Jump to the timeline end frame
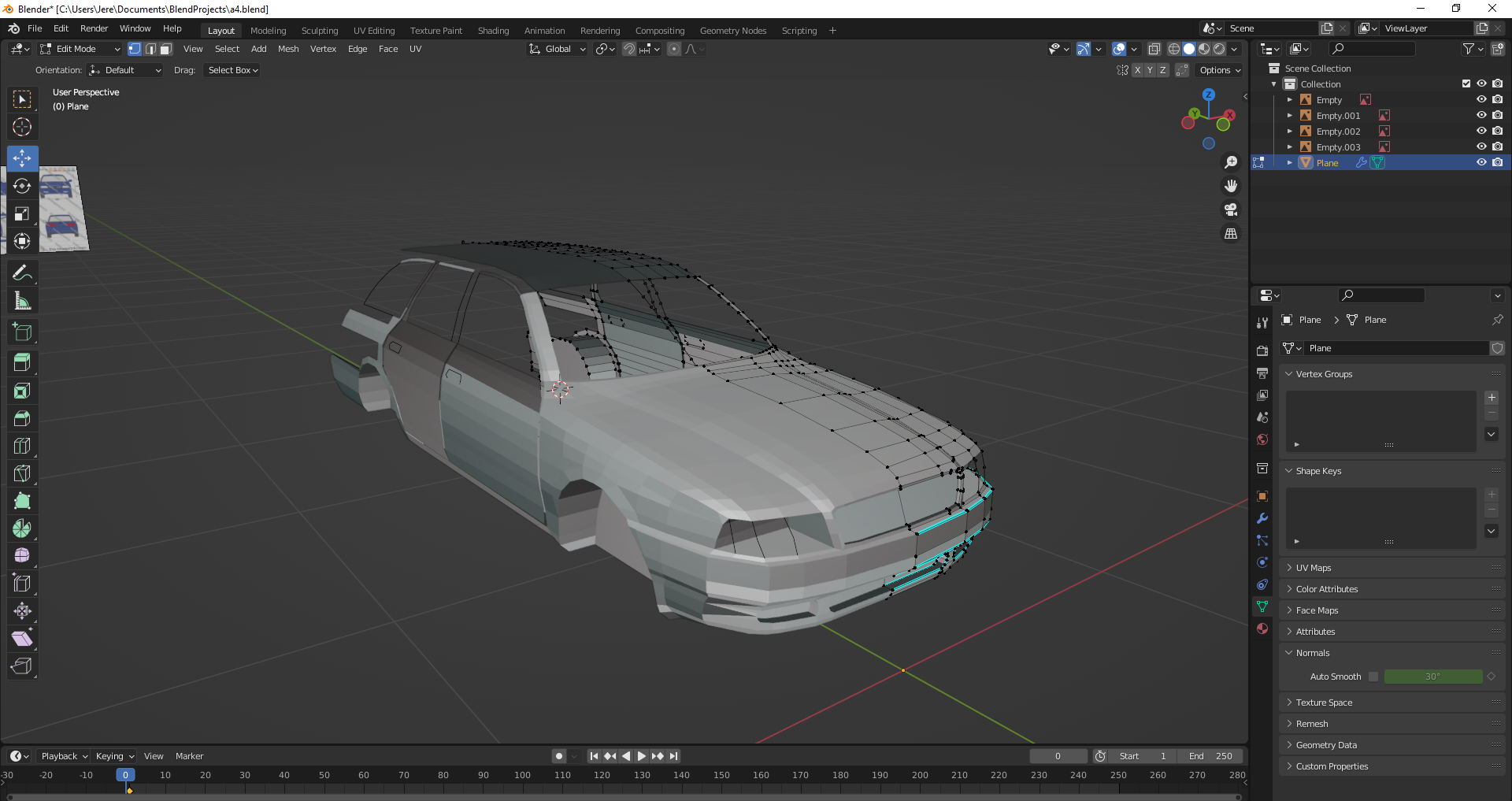This screenshot has height=801, width=1512. click(673, 756)
